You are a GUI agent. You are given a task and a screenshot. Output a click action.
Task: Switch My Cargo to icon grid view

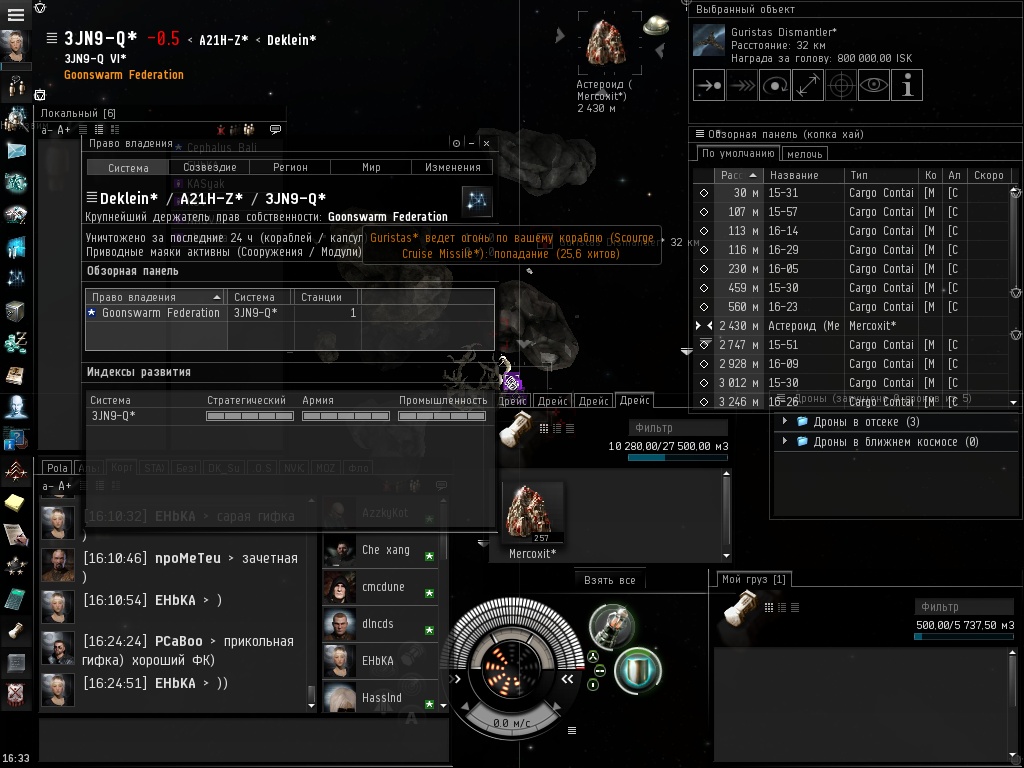[x=769, y=607]
